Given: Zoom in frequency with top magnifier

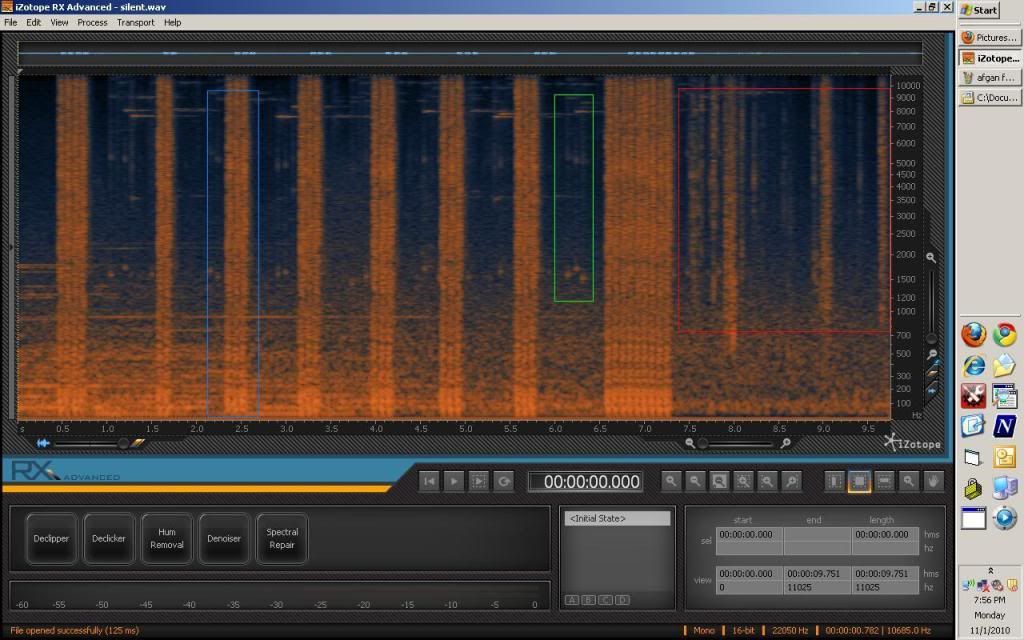Looking at the screenshot, I should [x=931, y=258].
